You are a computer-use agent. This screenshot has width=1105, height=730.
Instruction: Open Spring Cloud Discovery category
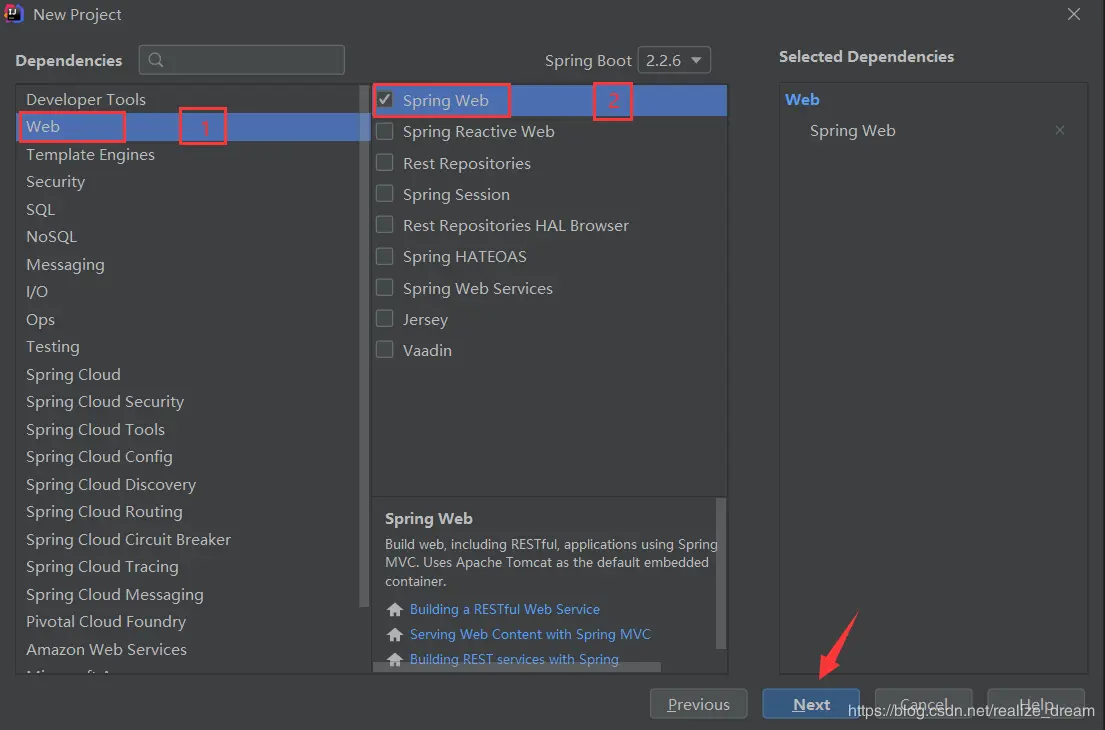click(188, 484)
